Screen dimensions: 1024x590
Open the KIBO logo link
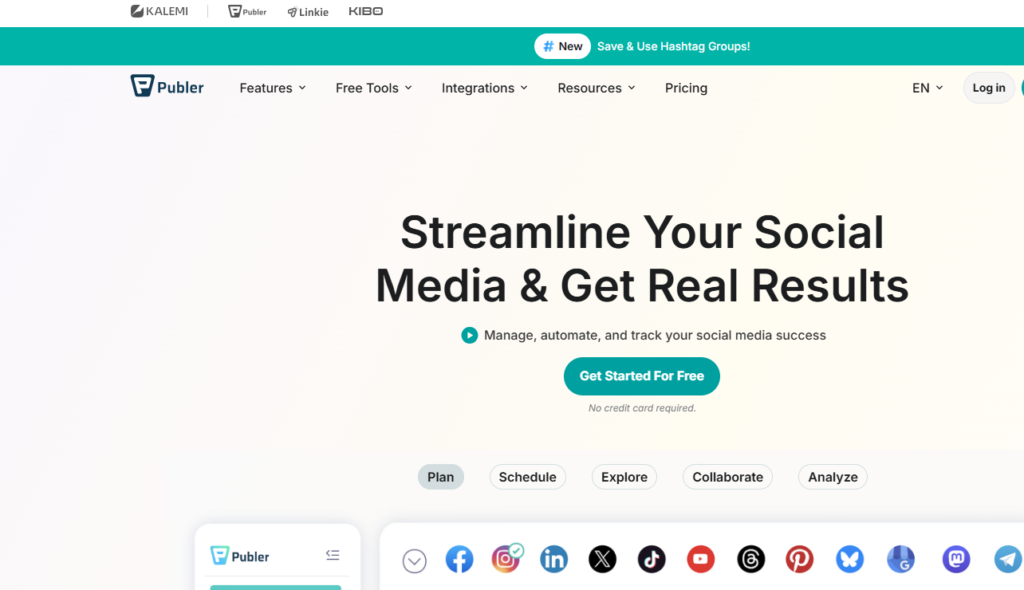click(366, 11)
